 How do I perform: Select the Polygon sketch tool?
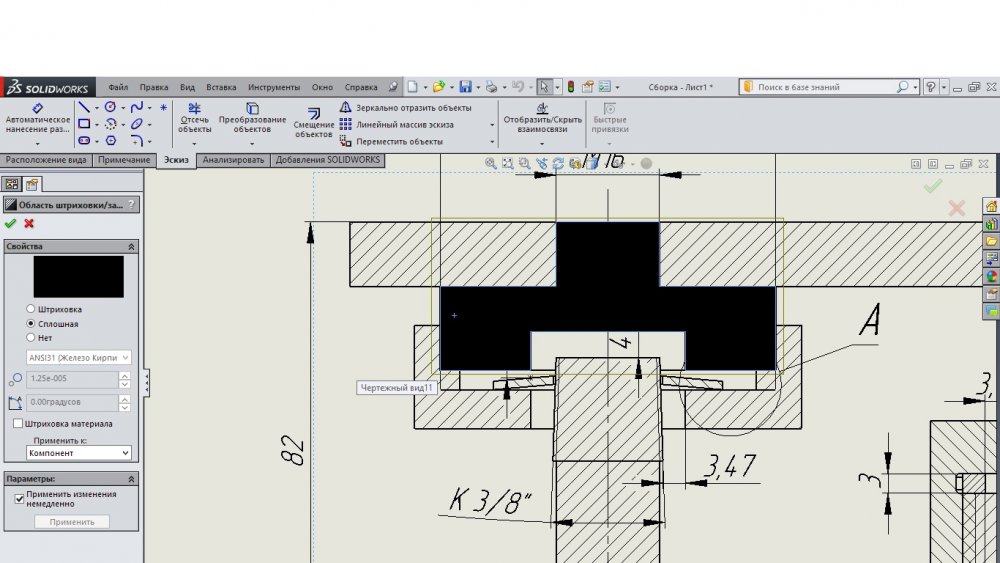tap(110, 140)
